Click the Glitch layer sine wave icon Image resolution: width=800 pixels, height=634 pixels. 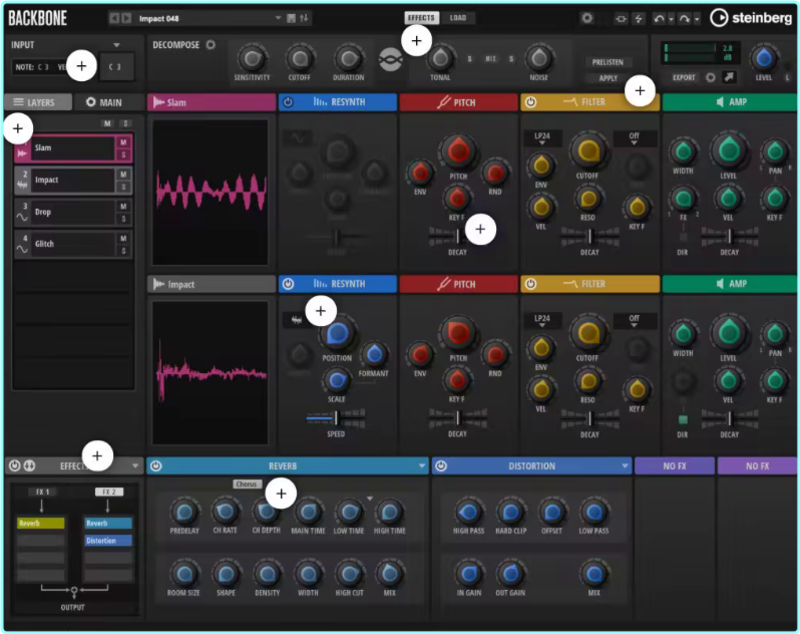coord(22,249)
